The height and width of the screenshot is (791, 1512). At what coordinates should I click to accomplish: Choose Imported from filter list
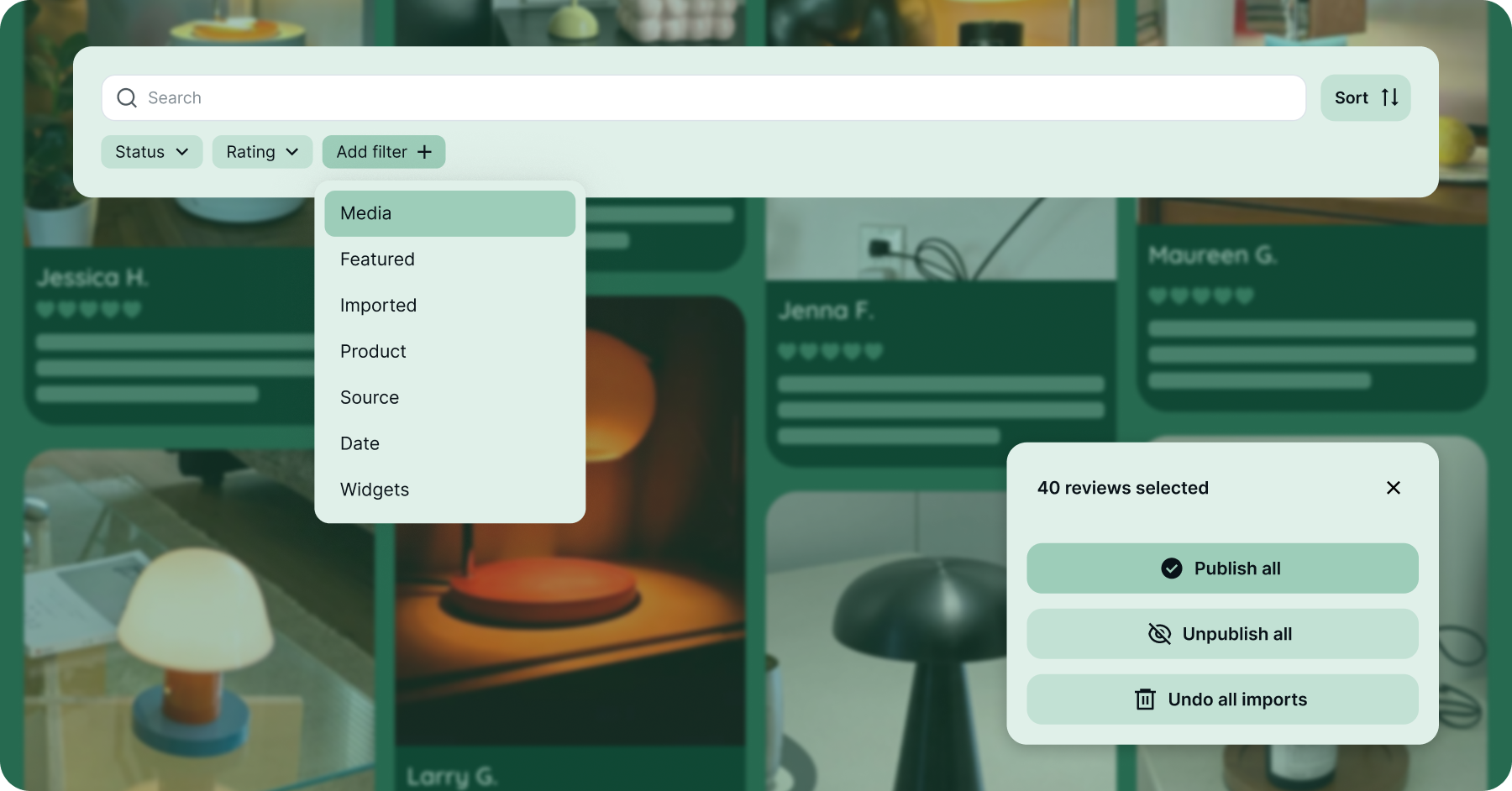pyautogui.click(x=450, y=306)
